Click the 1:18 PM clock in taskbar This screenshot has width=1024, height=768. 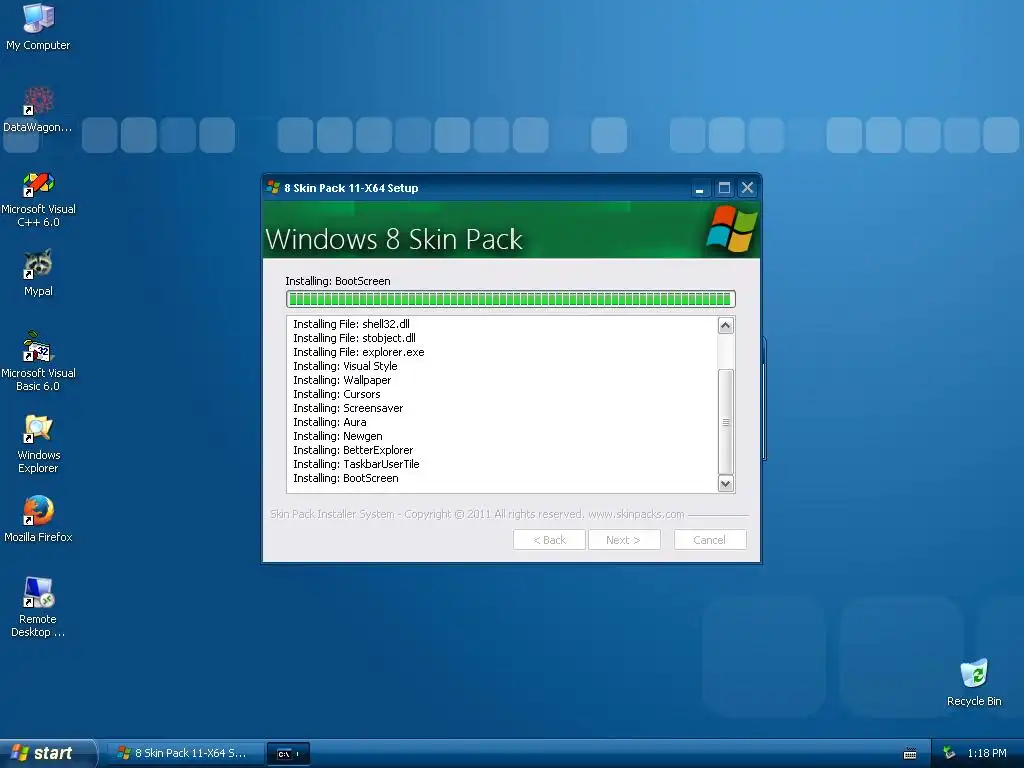987,753
